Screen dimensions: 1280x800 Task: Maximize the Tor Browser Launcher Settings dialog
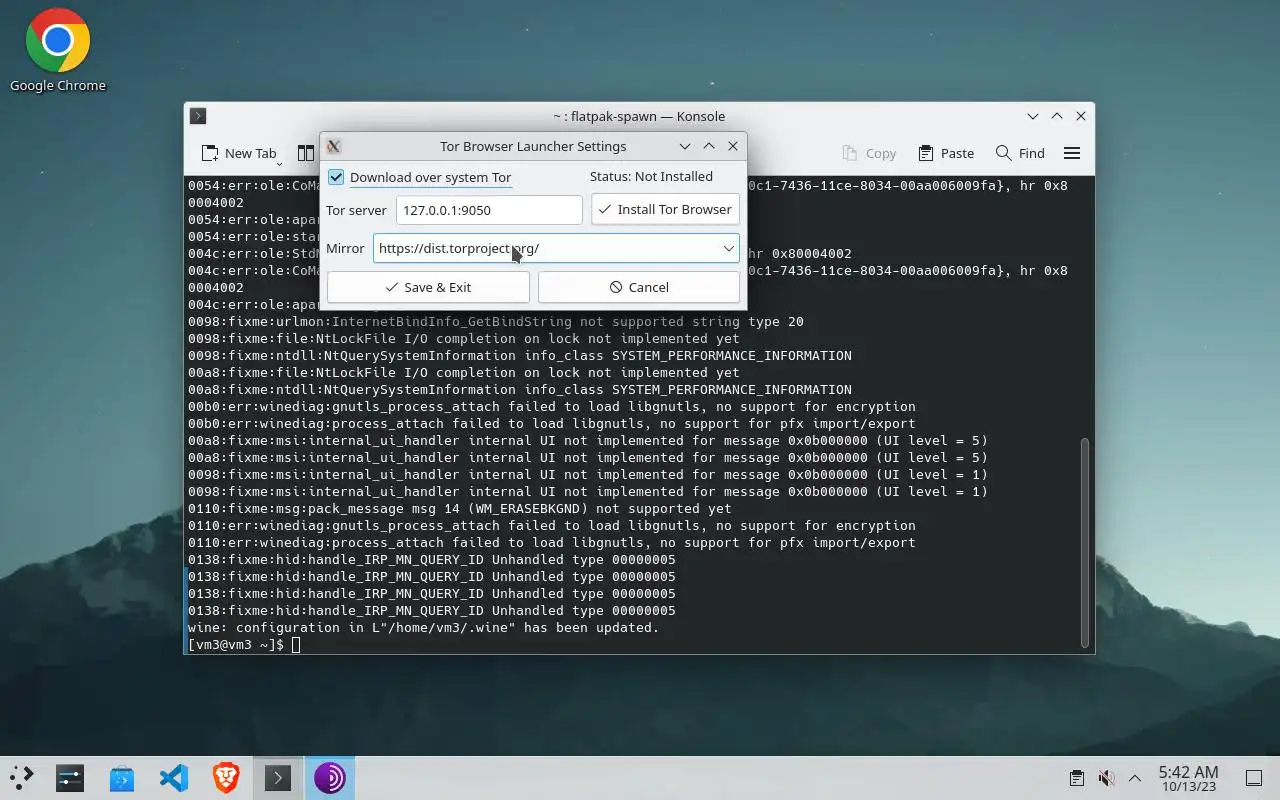coord(709,146)
